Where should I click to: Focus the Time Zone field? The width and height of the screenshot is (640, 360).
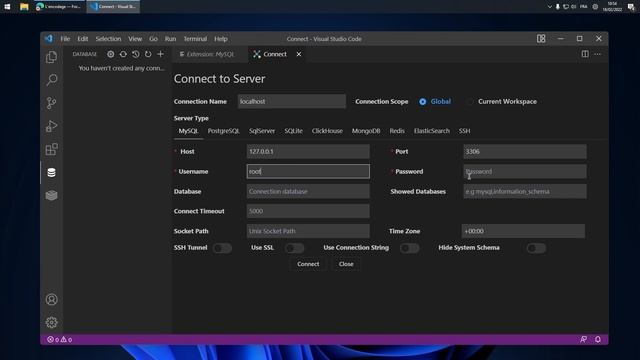(x=523, y=231)
